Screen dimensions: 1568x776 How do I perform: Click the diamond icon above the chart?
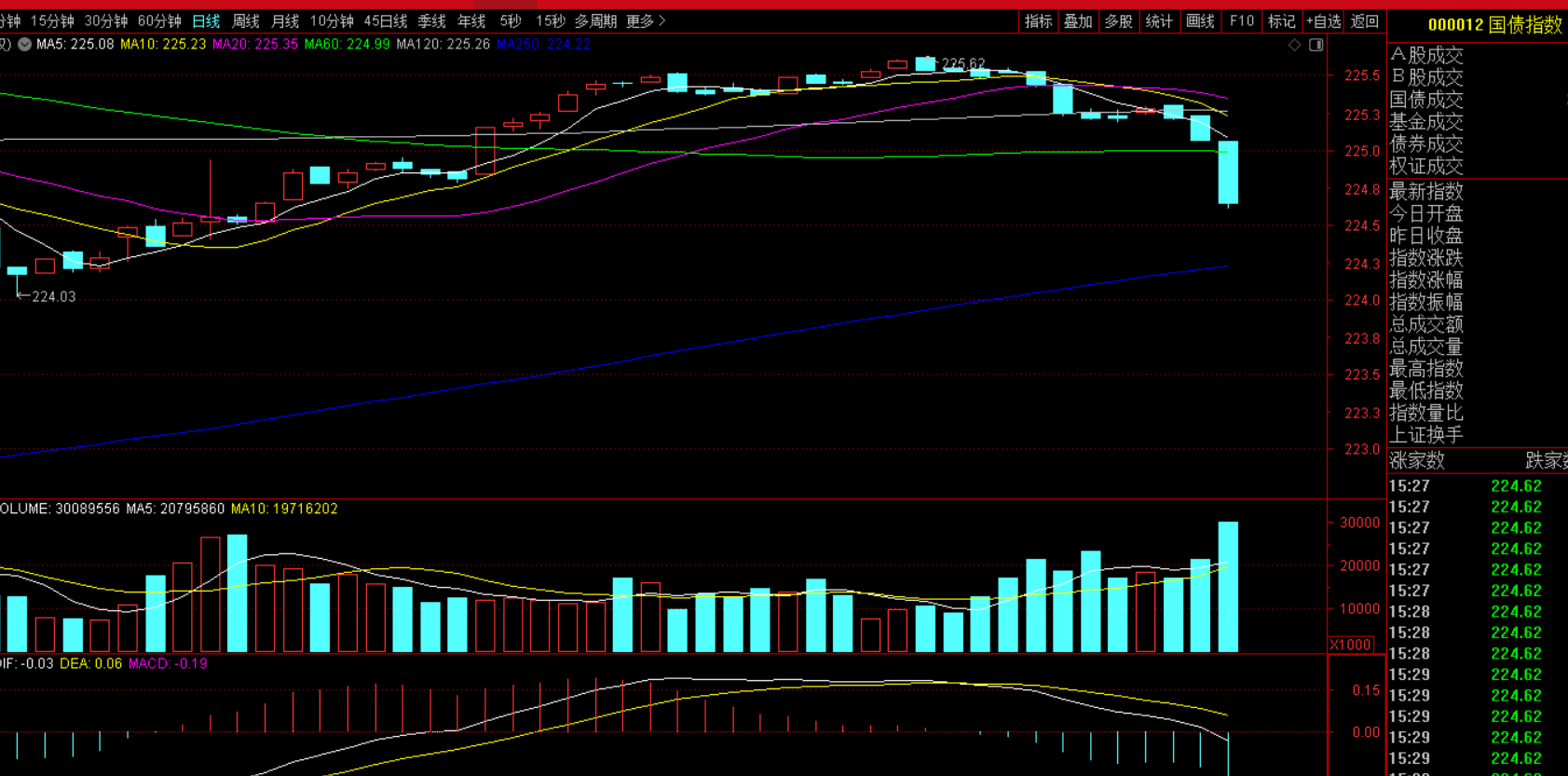tap(1294, 45)
